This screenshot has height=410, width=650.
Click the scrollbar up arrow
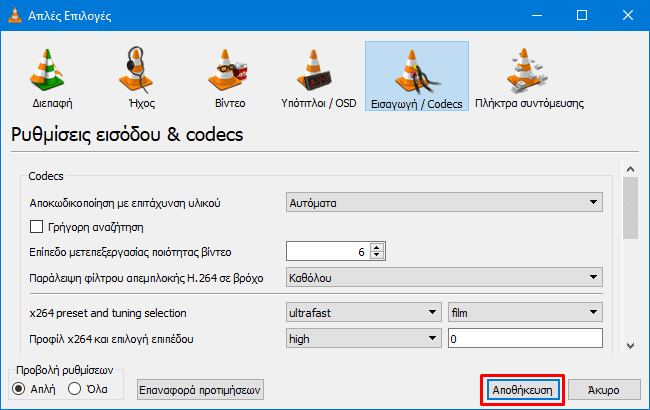(631, 169)
